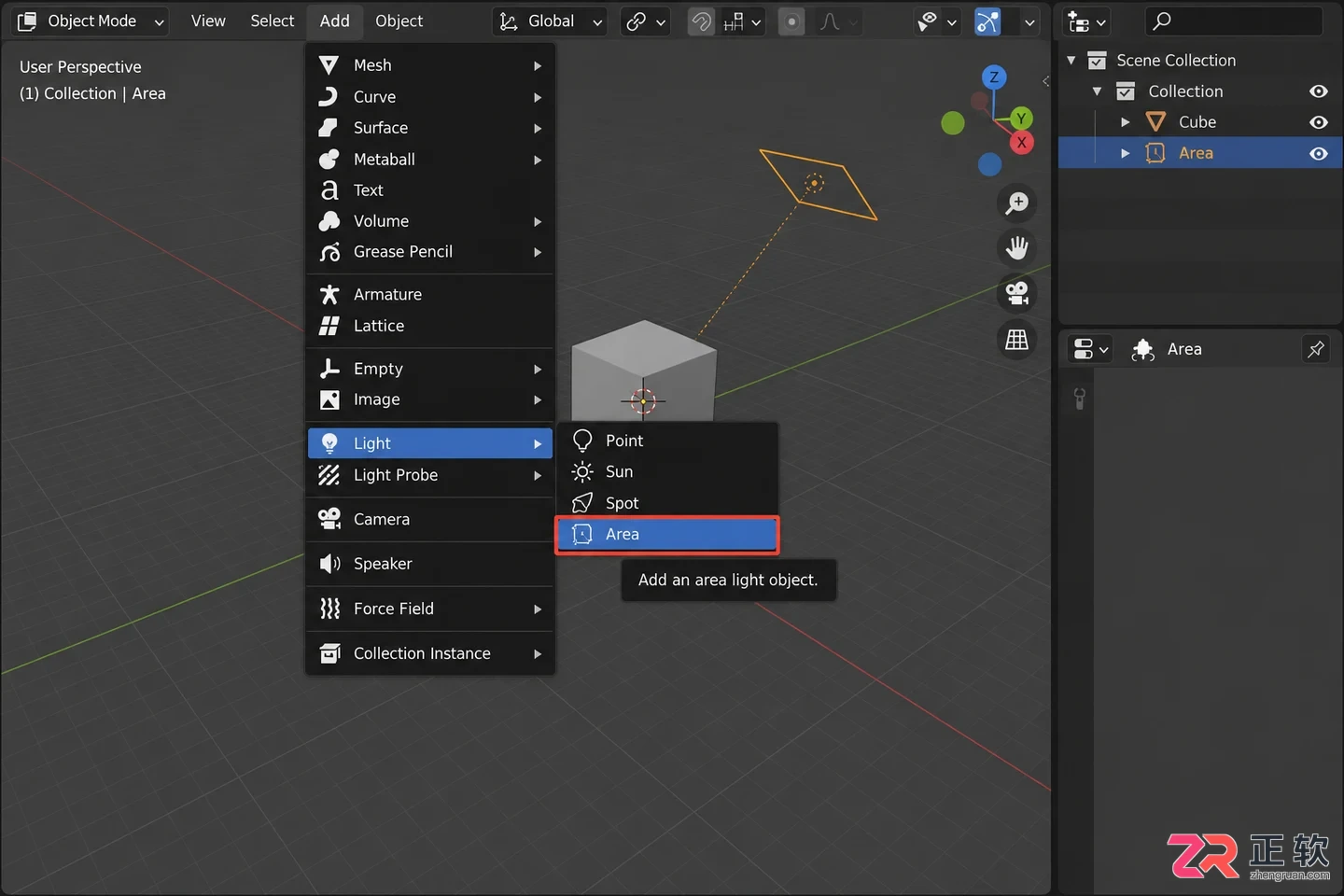
Task: Open the View menu
Action: 208,21
